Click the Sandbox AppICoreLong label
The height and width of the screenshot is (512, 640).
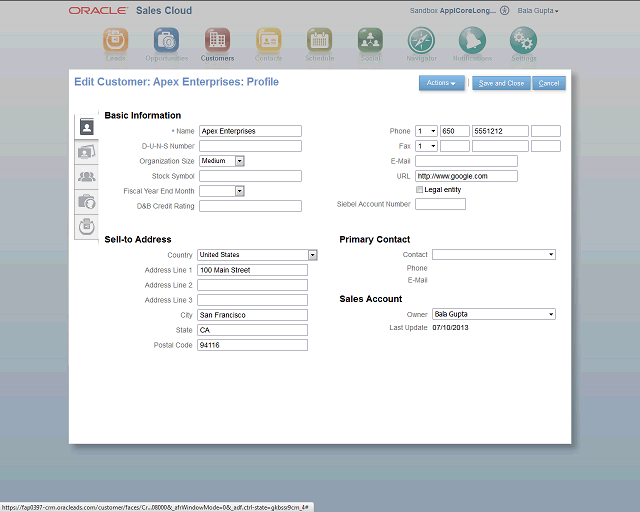453,11
